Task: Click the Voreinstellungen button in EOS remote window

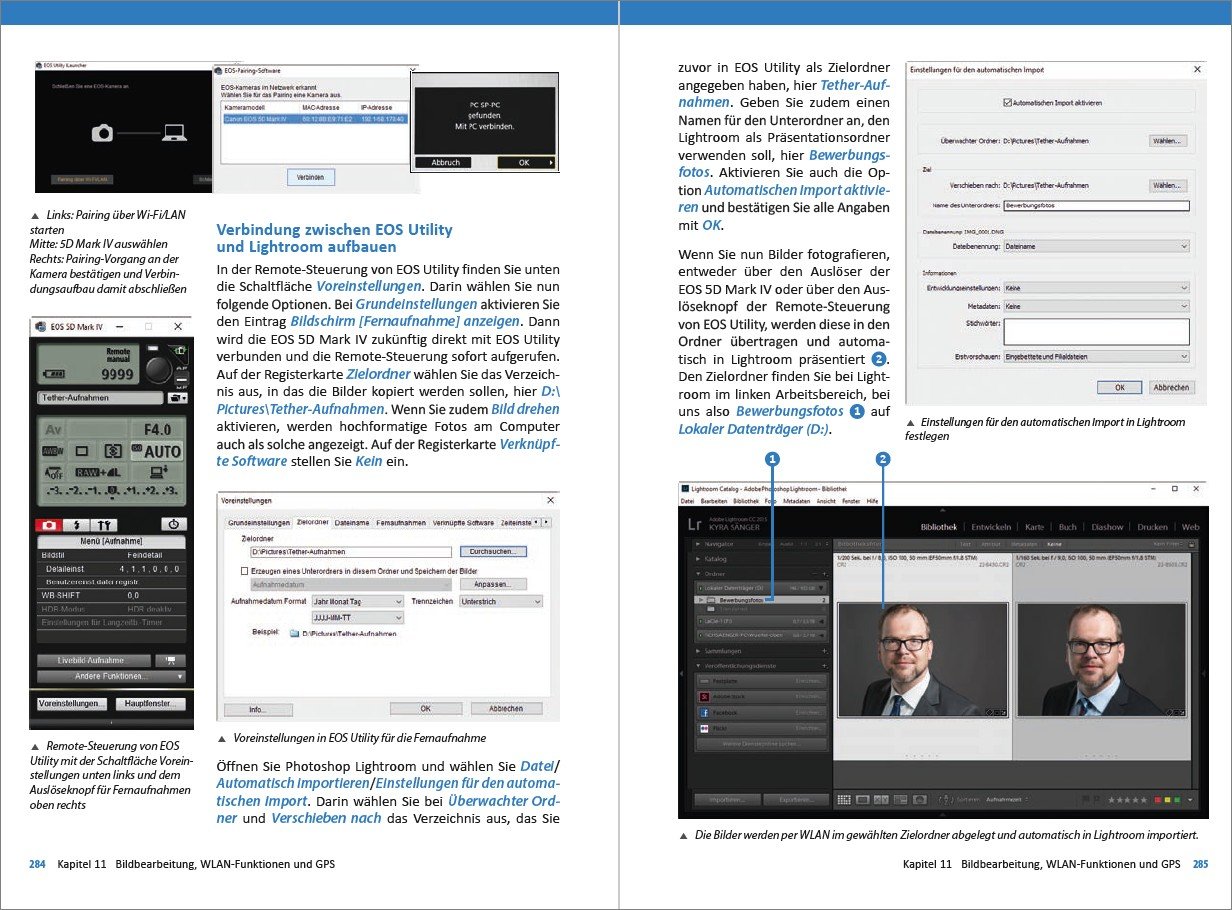Action: point(72,703)
